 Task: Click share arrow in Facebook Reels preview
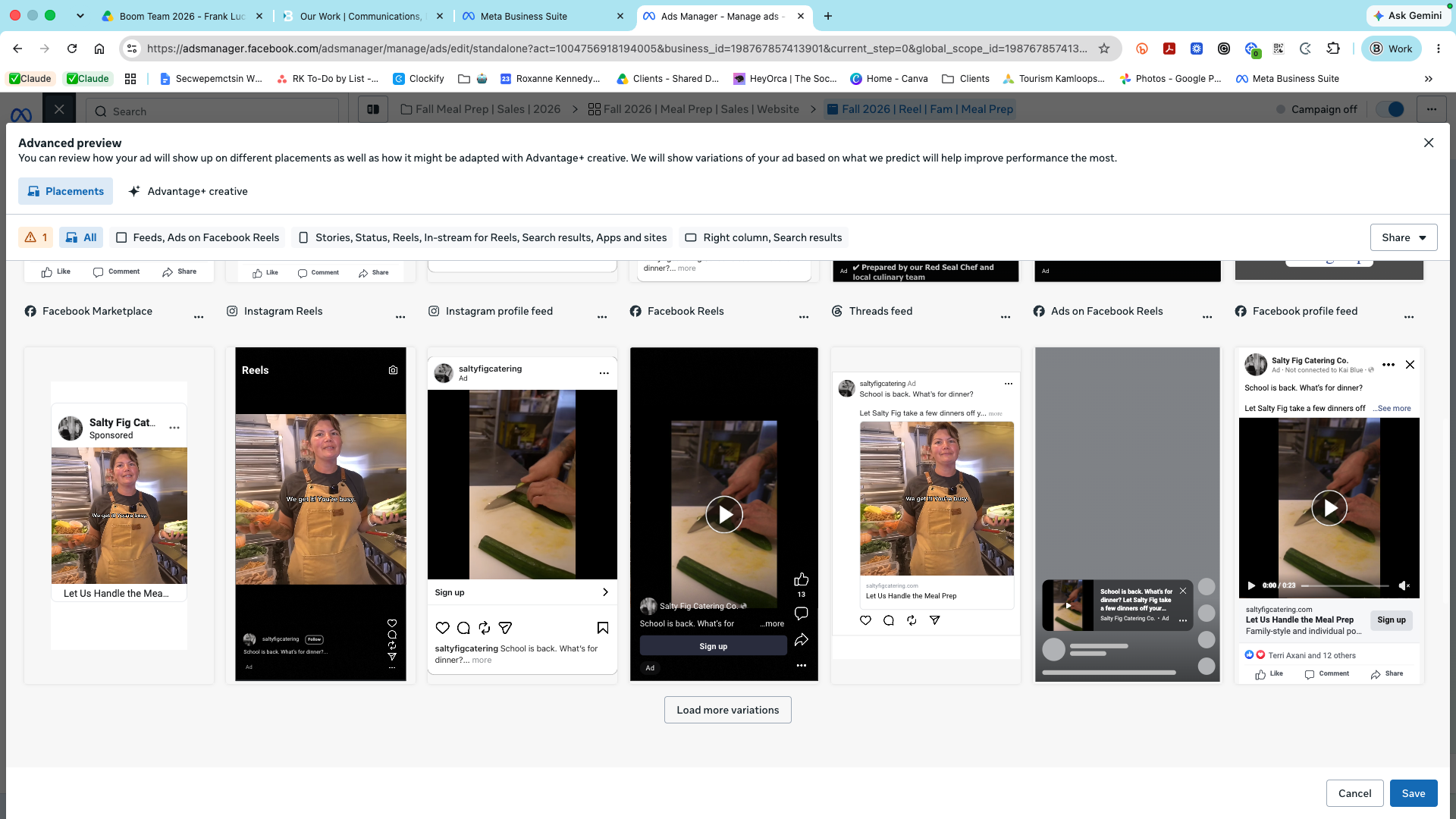click(x=801, y=640)
